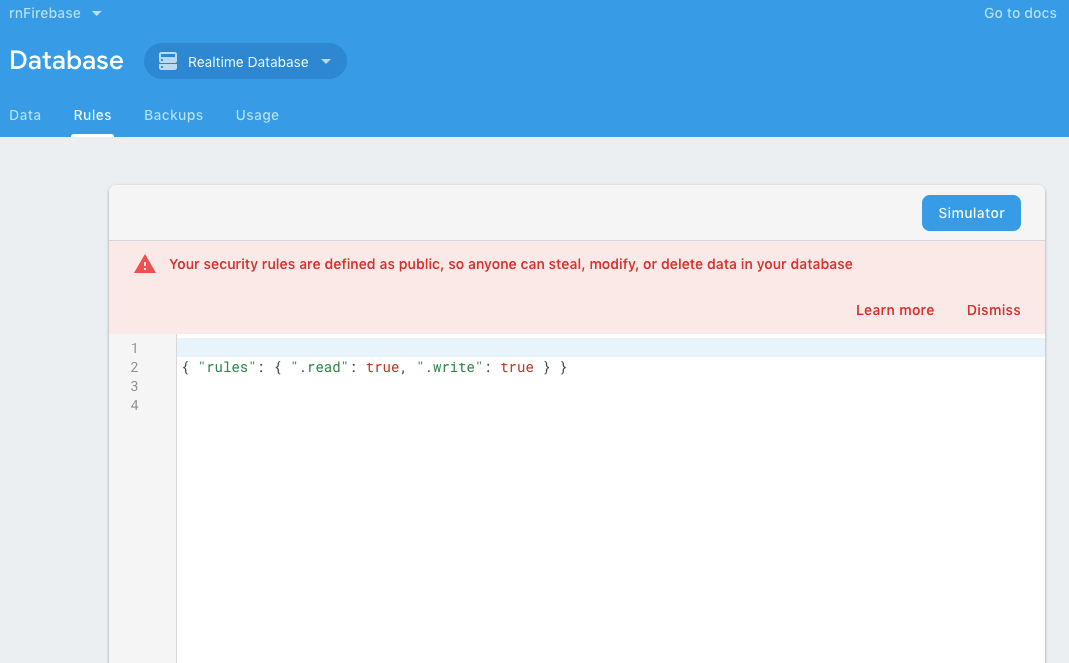The image size is (1069, 663).
Task: Switch to the Data tab
Action: [x=25, y=115]
